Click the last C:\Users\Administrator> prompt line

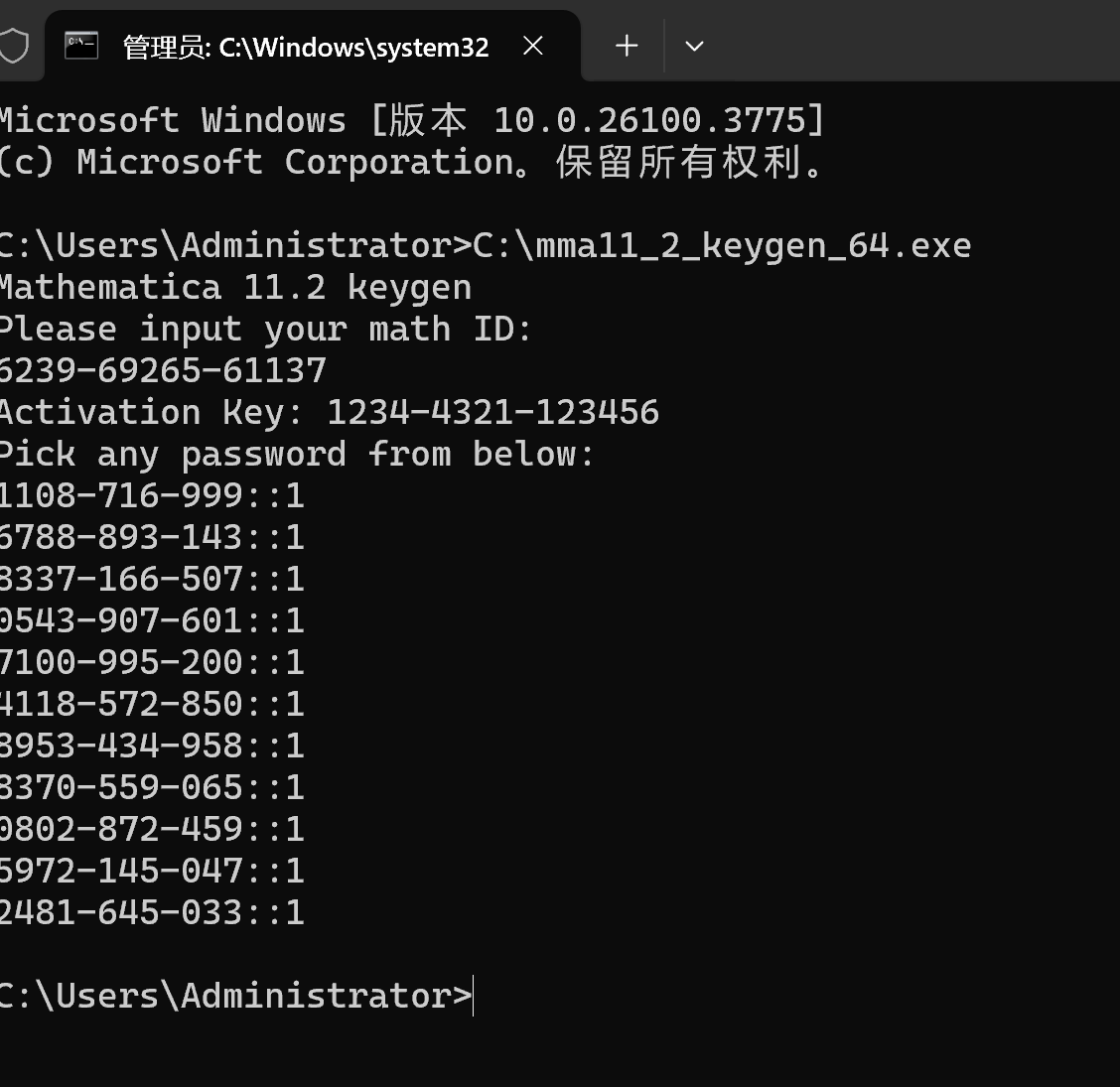click(235, 997)
